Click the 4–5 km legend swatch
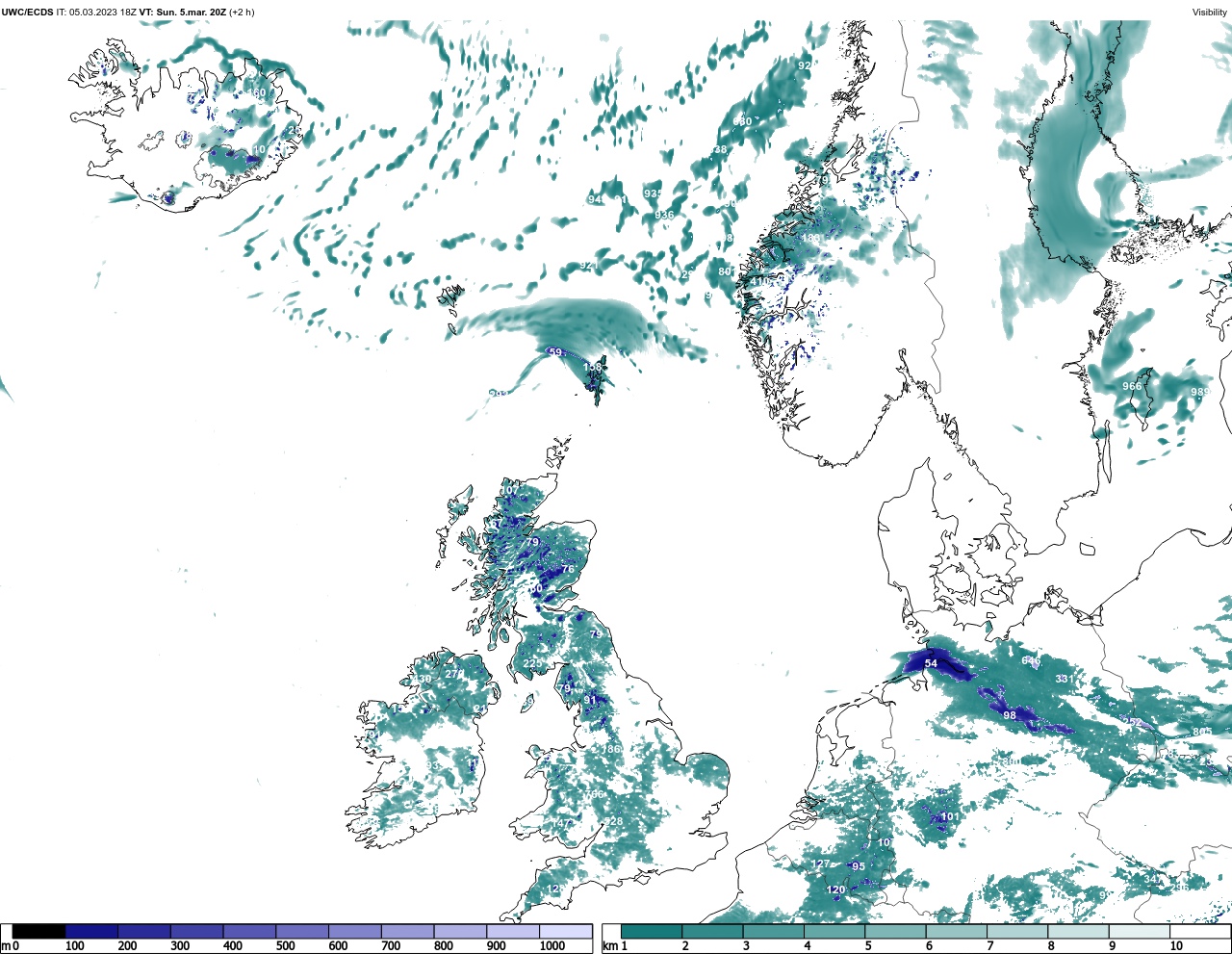This screenshot has height=954, width=1232. pos(834,932)
